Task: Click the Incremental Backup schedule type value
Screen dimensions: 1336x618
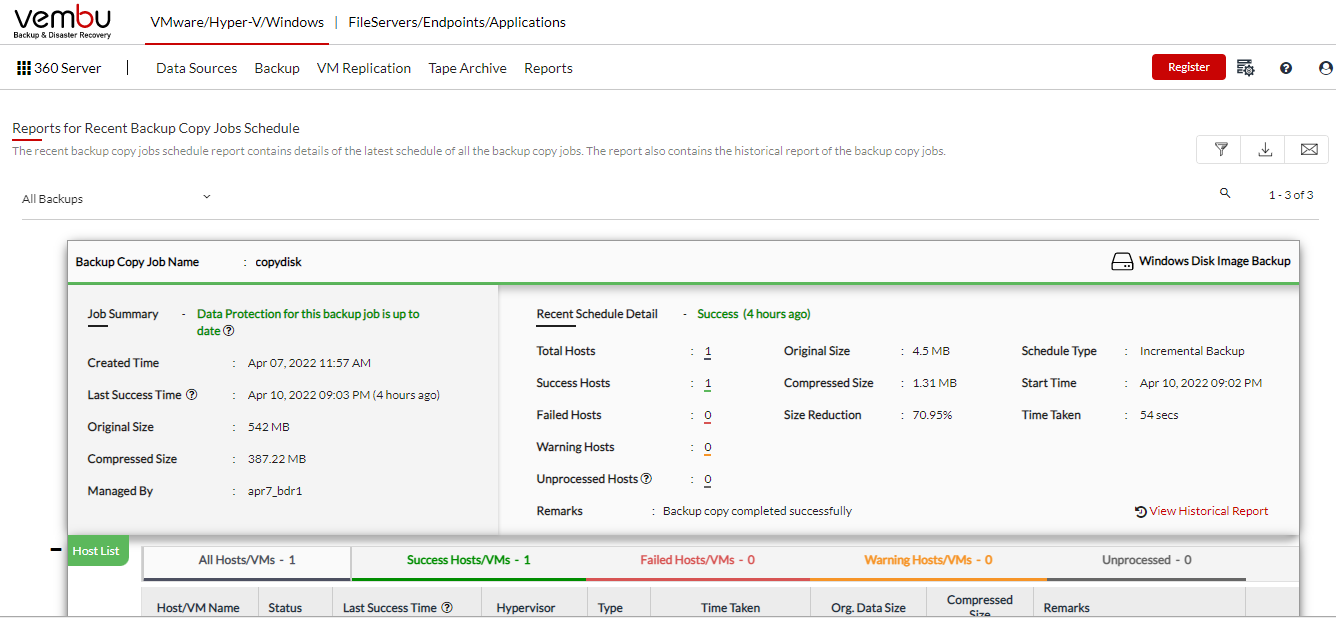Action: click(1192, 351)
